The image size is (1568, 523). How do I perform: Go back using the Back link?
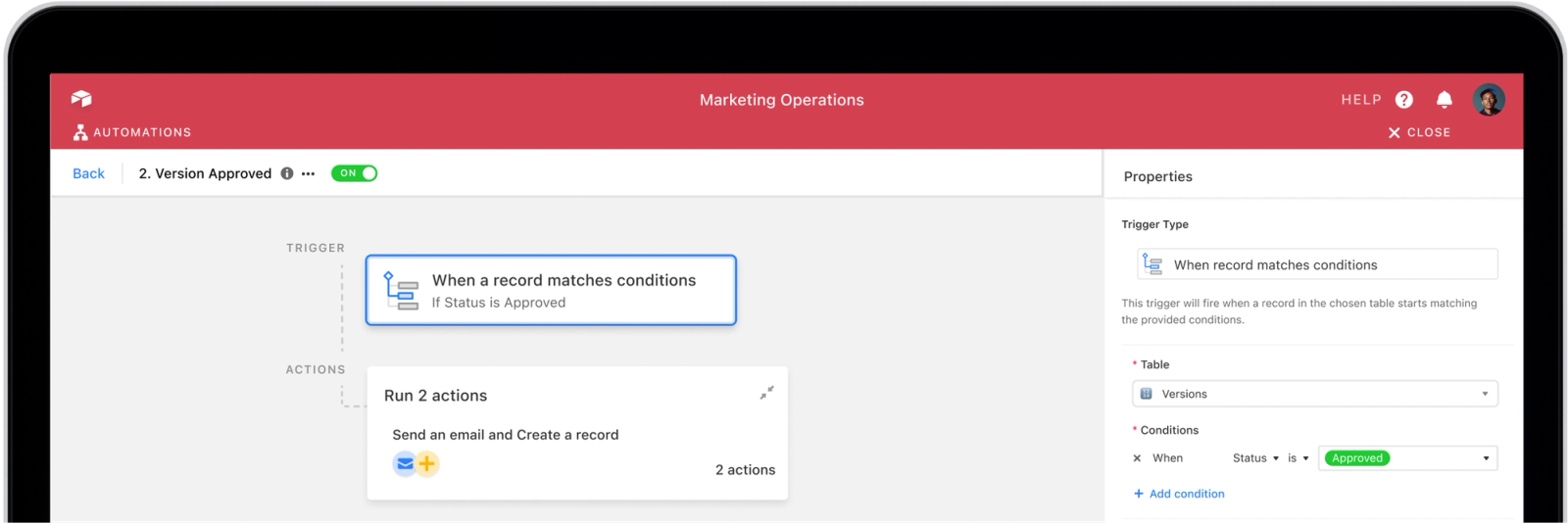(88, 173)
